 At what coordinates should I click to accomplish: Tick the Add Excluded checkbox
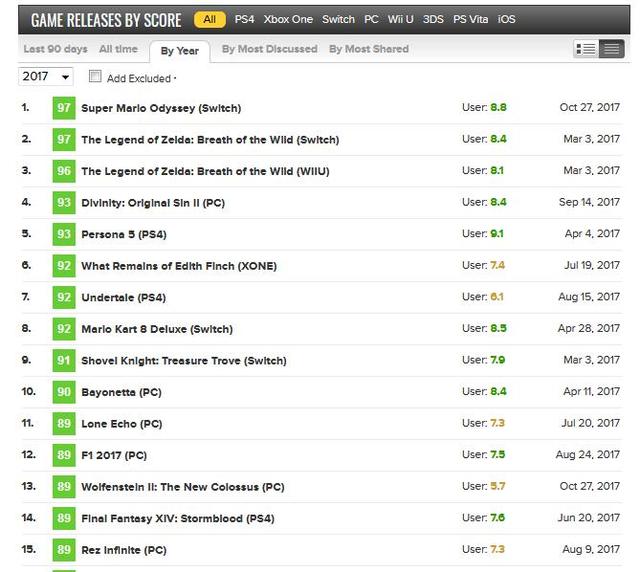tap(95, 76)
